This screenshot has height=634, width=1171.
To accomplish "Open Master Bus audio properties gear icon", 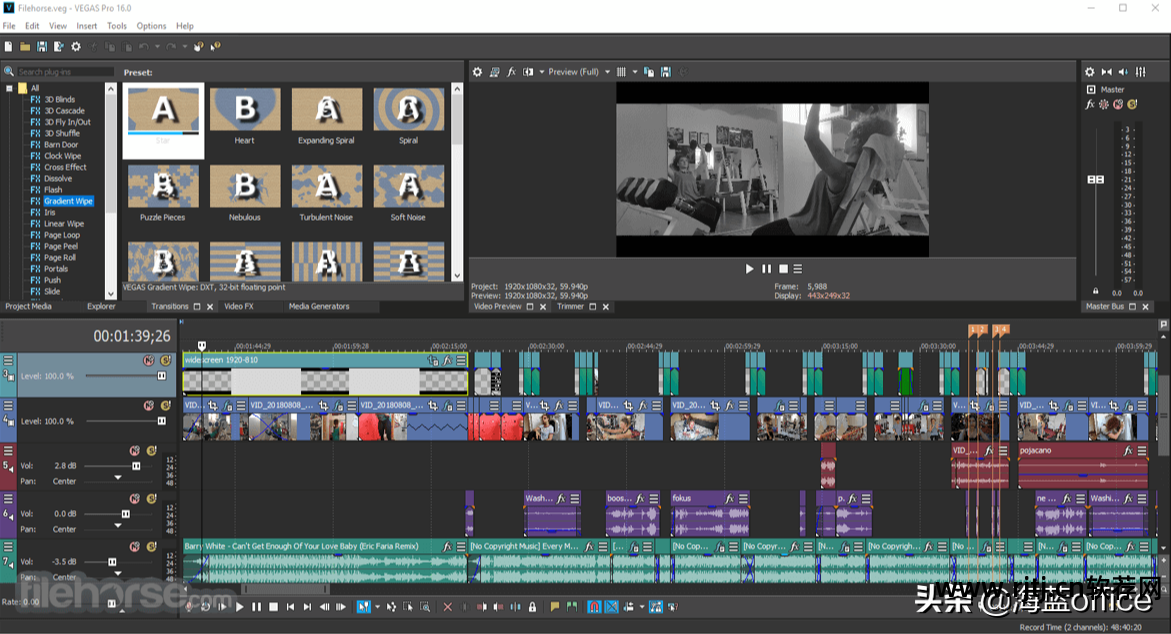I will coord(1090,72).
